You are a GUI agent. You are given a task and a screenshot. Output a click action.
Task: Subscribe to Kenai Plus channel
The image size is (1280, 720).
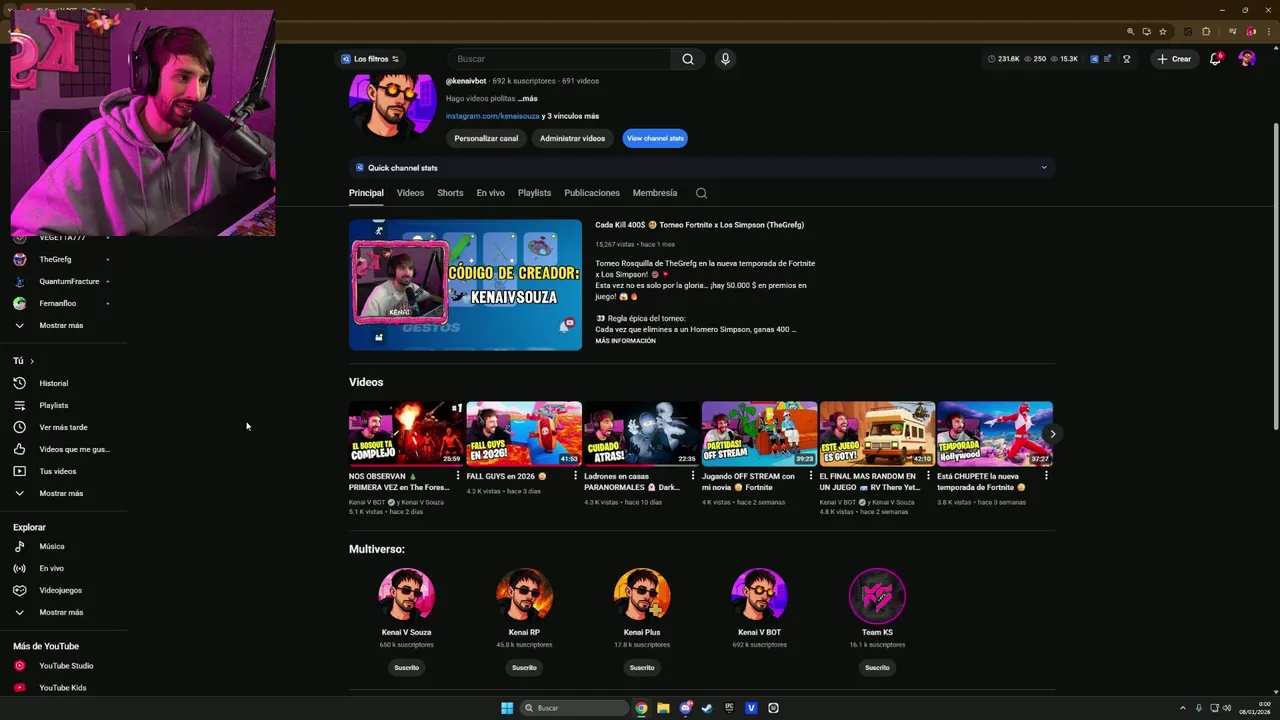click(x=642, y=667)
